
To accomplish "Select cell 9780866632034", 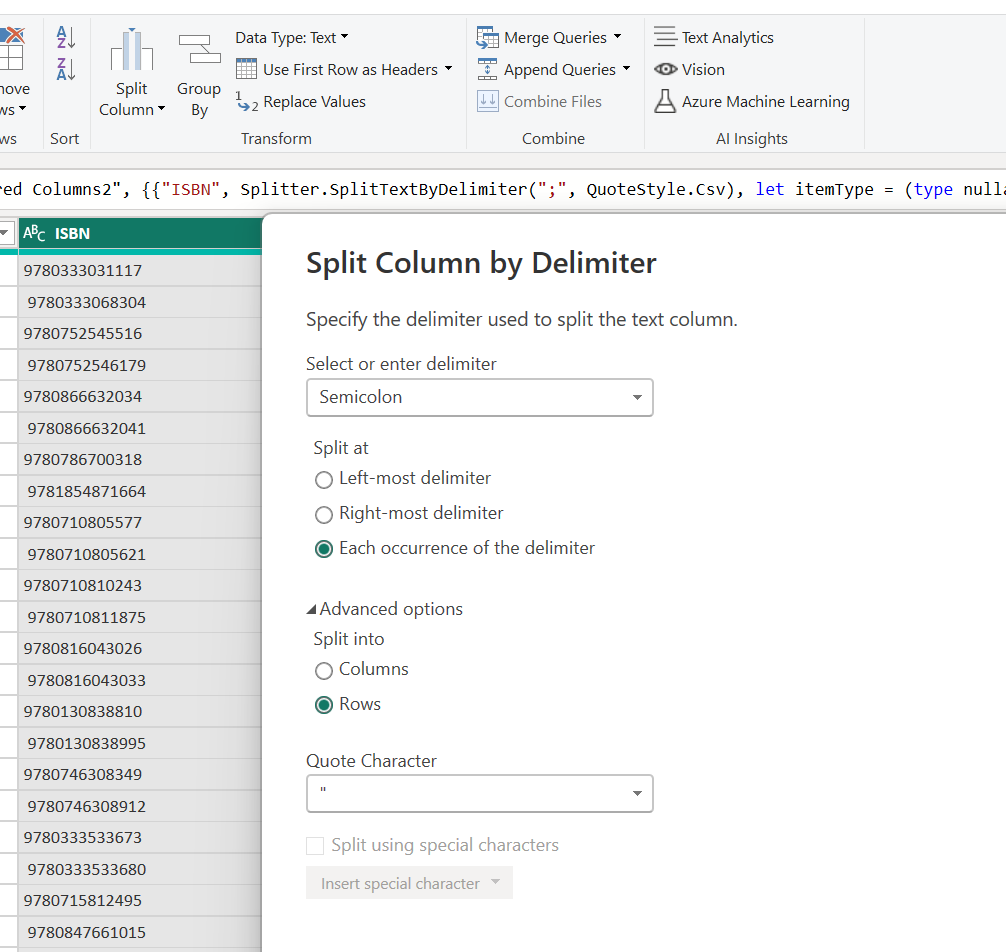I will tap(140, 396).
